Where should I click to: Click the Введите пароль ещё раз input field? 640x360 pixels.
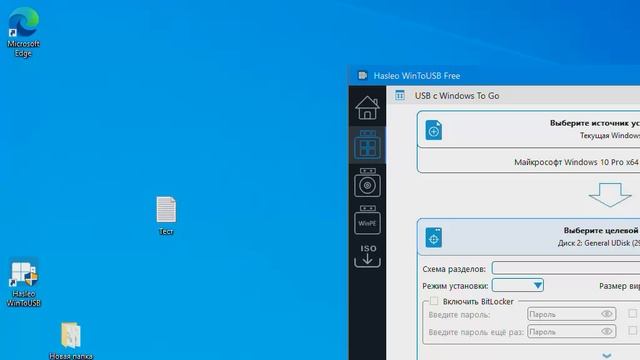[571, 331]
